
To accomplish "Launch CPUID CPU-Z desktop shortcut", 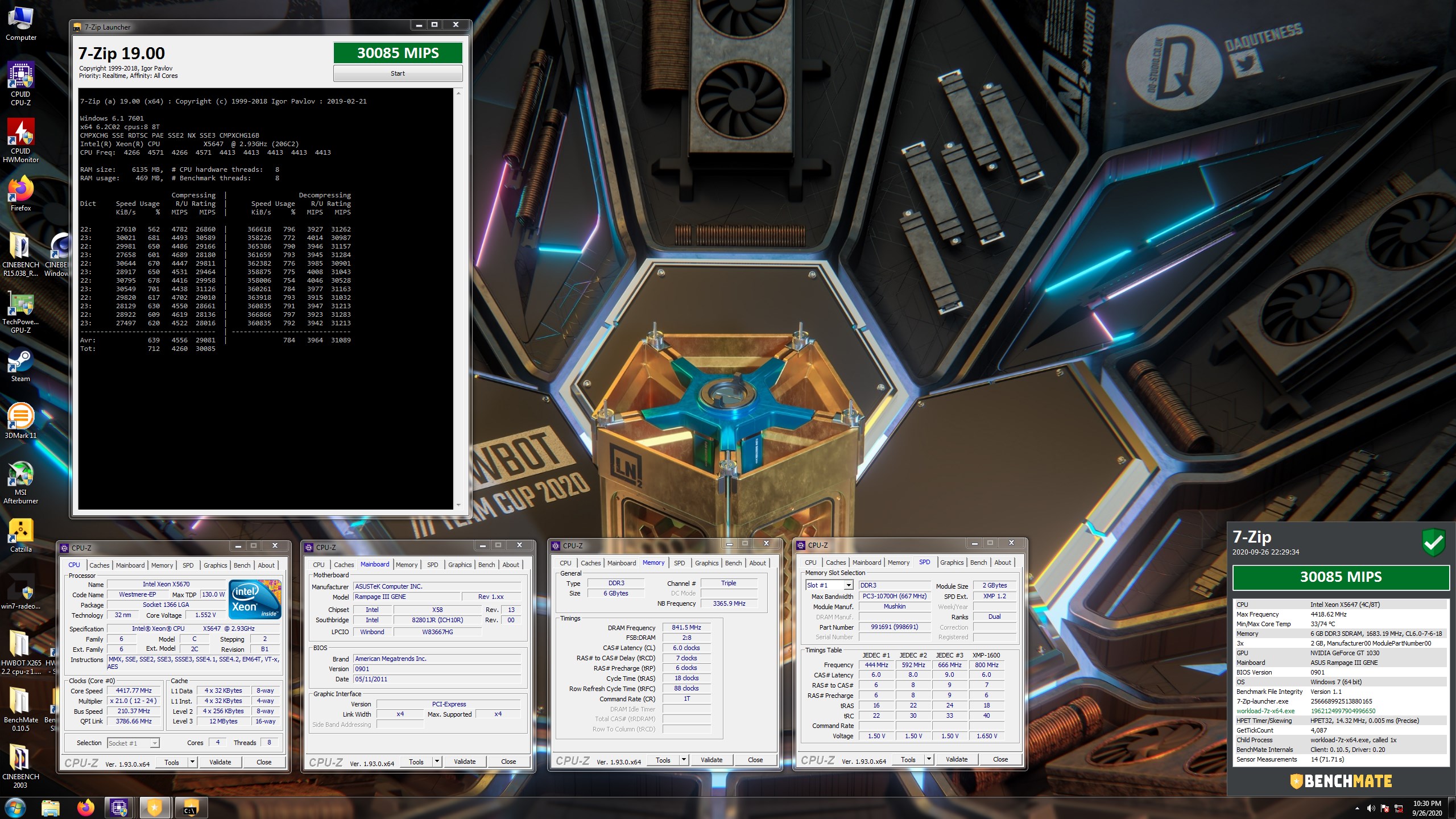I will tap(20, 84).
